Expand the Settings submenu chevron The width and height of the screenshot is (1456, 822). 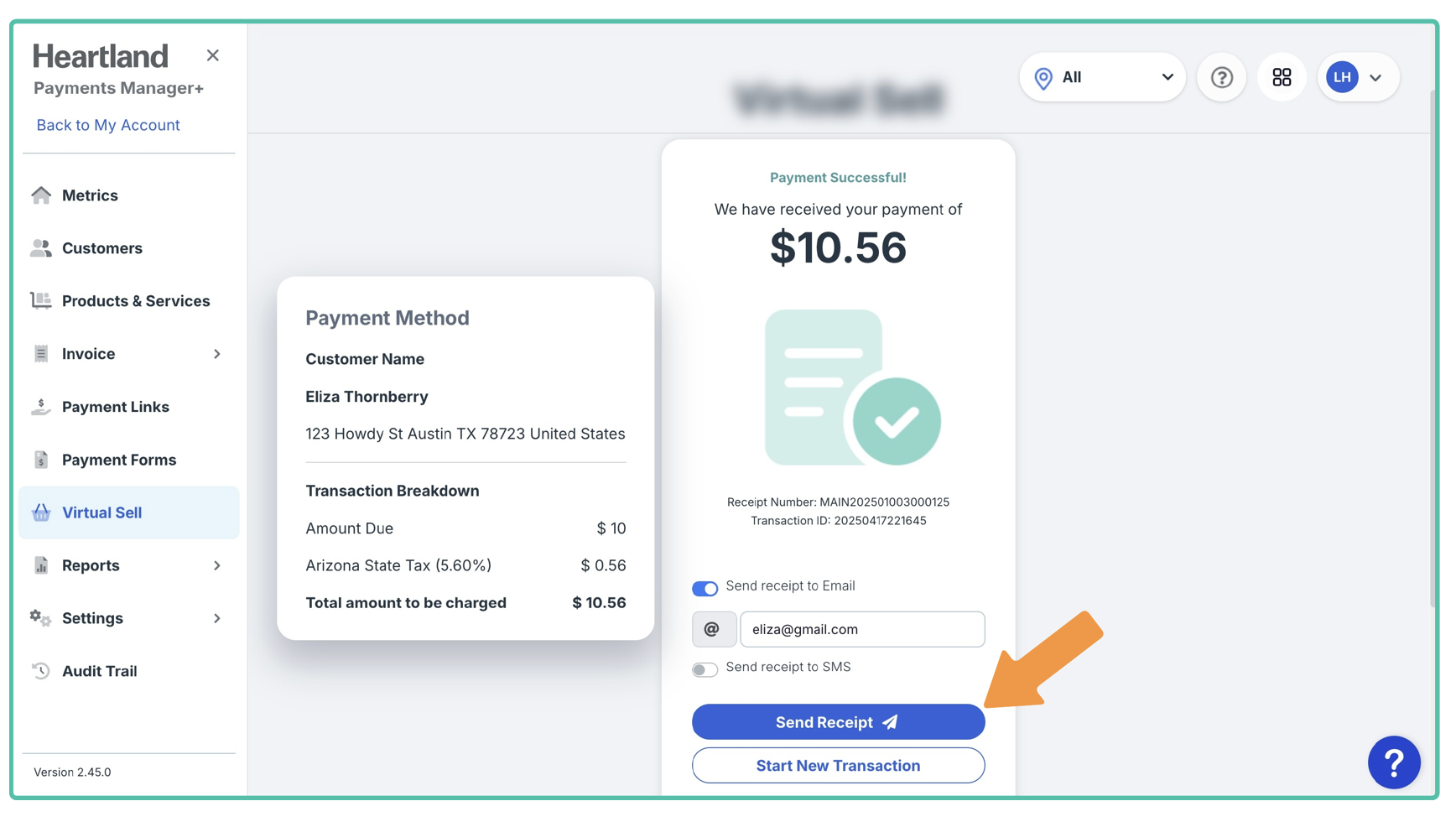coord(217,618)
